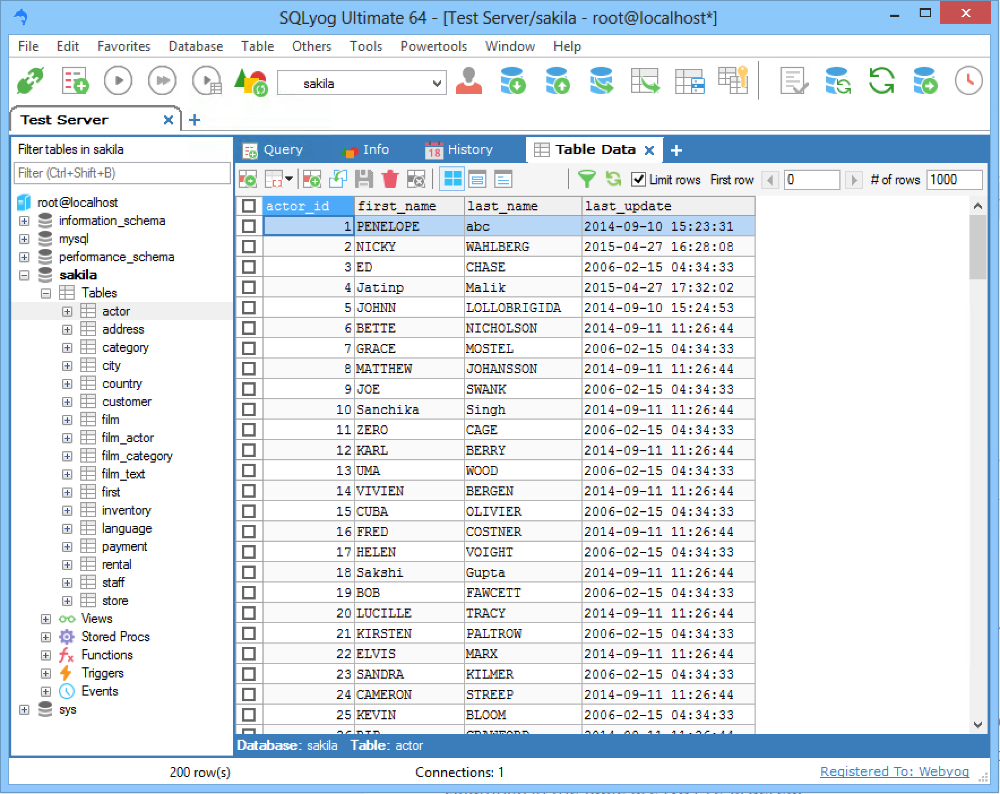The width and height of the screenshot is (1000, 794).
Task: Switch to the History tab
Action: tap(459, 150)
